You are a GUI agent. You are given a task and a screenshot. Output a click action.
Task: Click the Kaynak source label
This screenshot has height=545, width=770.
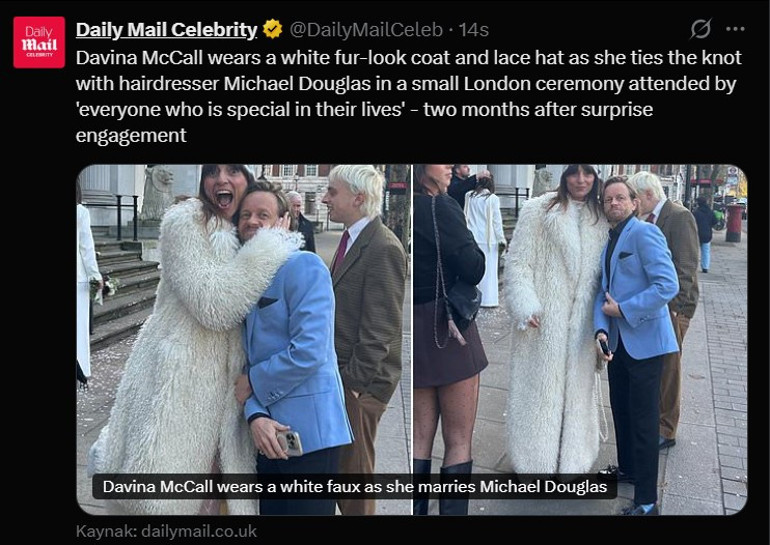click(106, 531)
